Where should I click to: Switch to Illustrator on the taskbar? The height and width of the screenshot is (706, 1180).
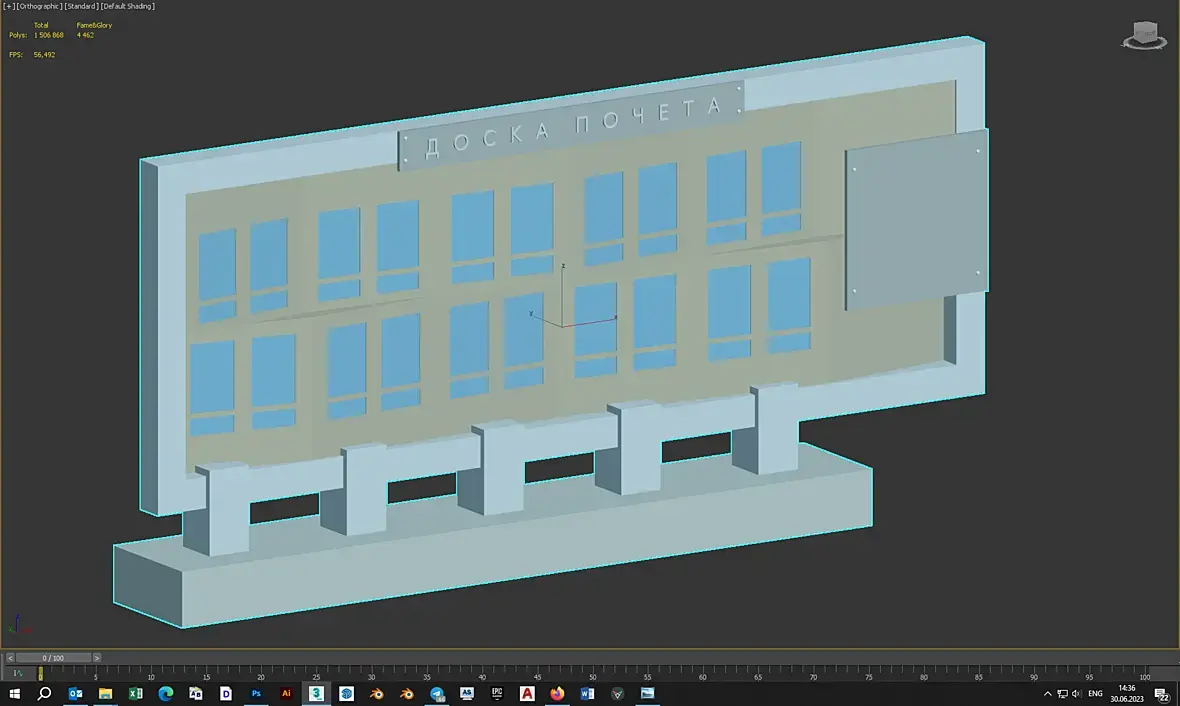(x=286, y=693)
